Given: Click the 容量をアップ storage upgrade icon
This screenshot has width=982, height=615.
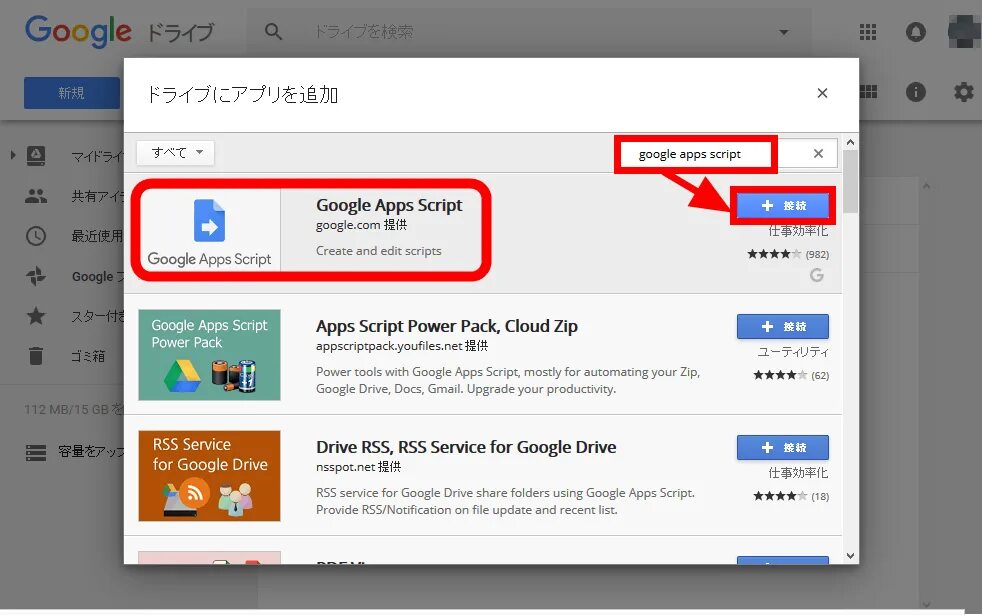Looking at the screenshot, I should (x=36, y=452).
